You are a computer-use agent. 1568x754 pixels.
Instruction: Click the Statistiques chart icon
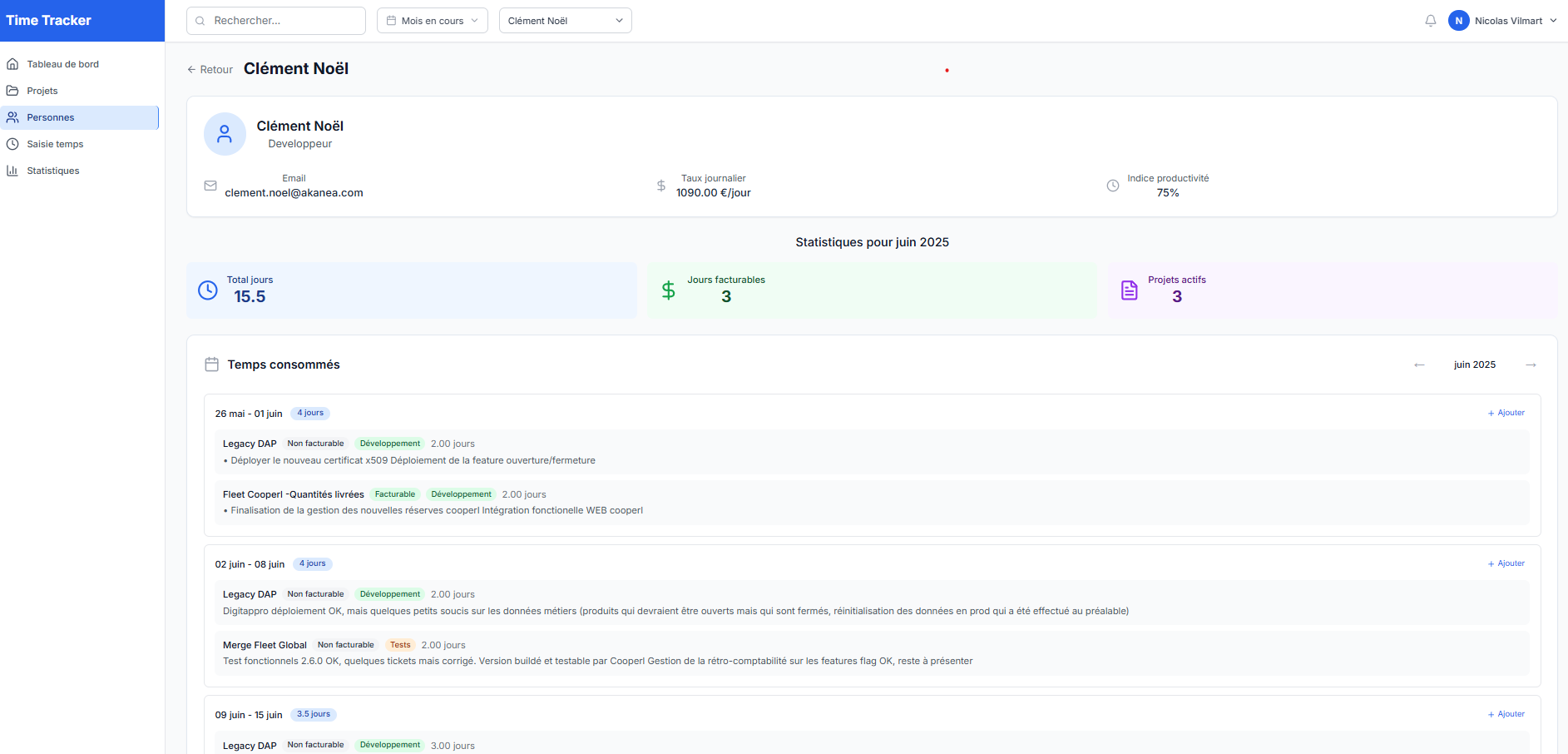coord(12,171)
